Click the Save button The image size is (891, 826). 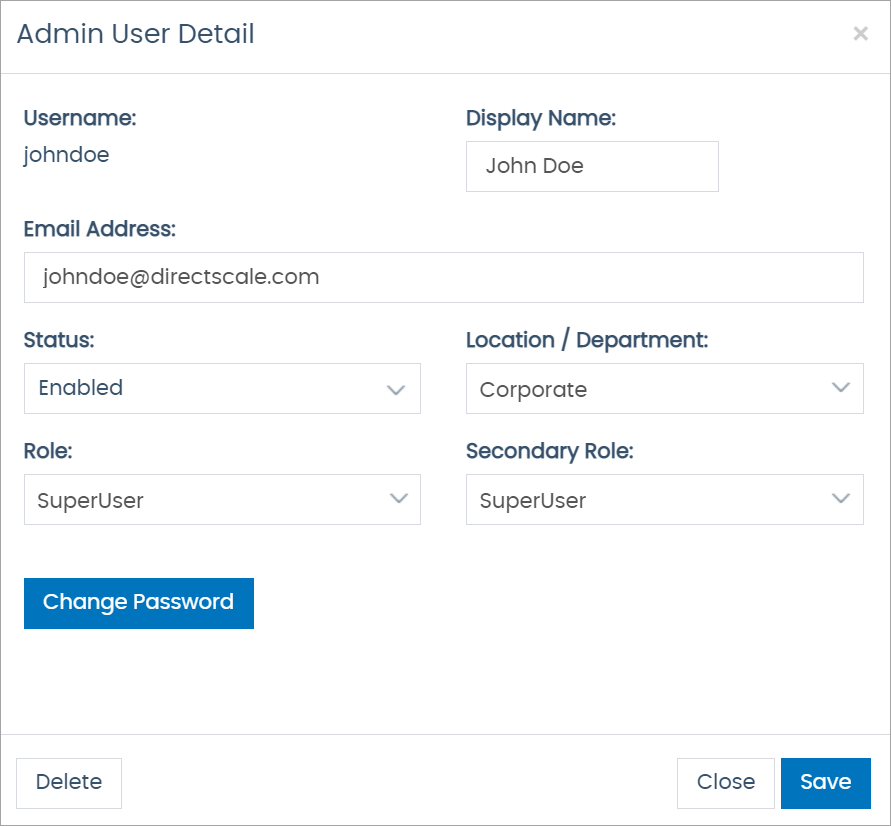pos(825,783)
